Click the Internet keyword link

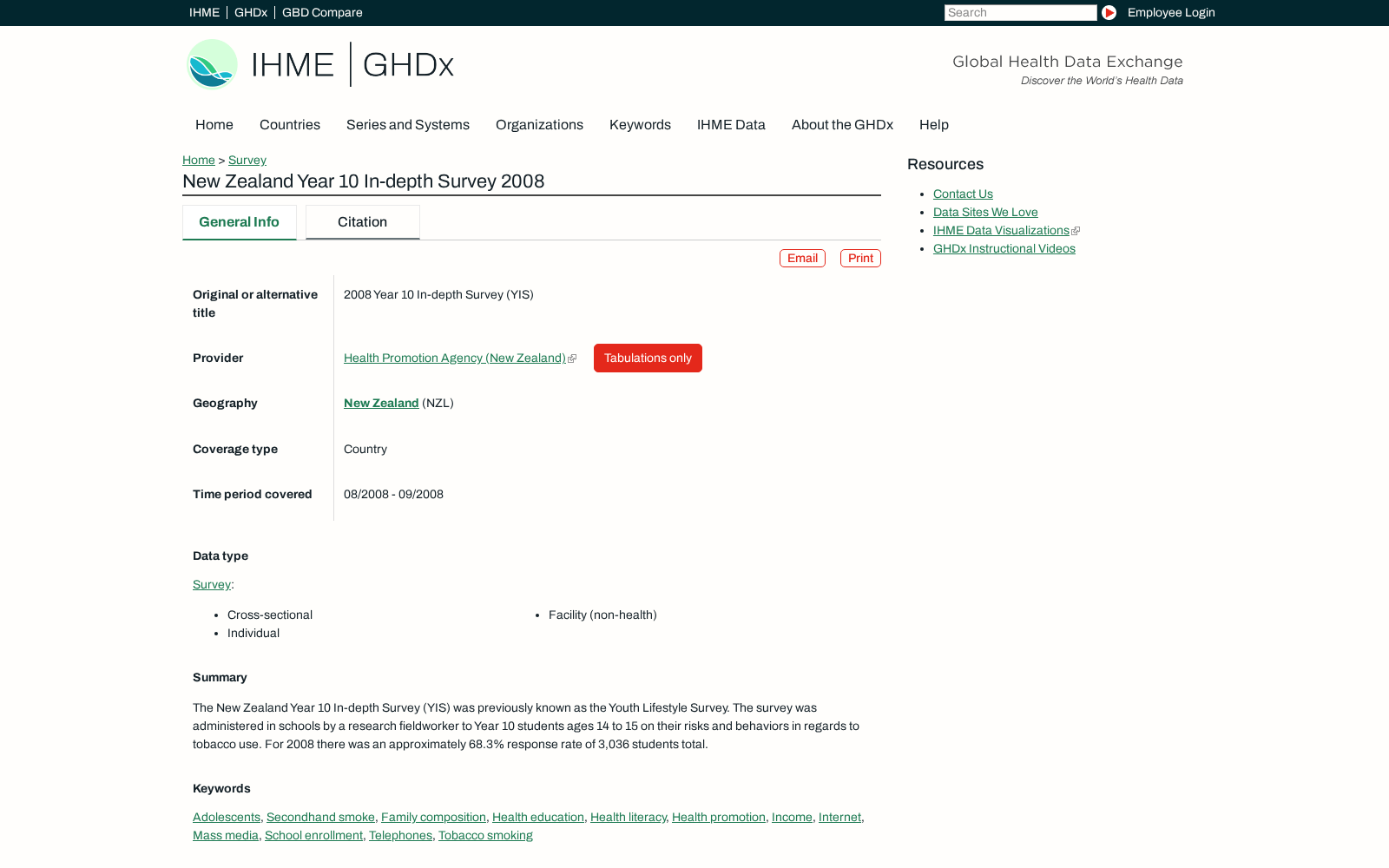pos(839,817)
